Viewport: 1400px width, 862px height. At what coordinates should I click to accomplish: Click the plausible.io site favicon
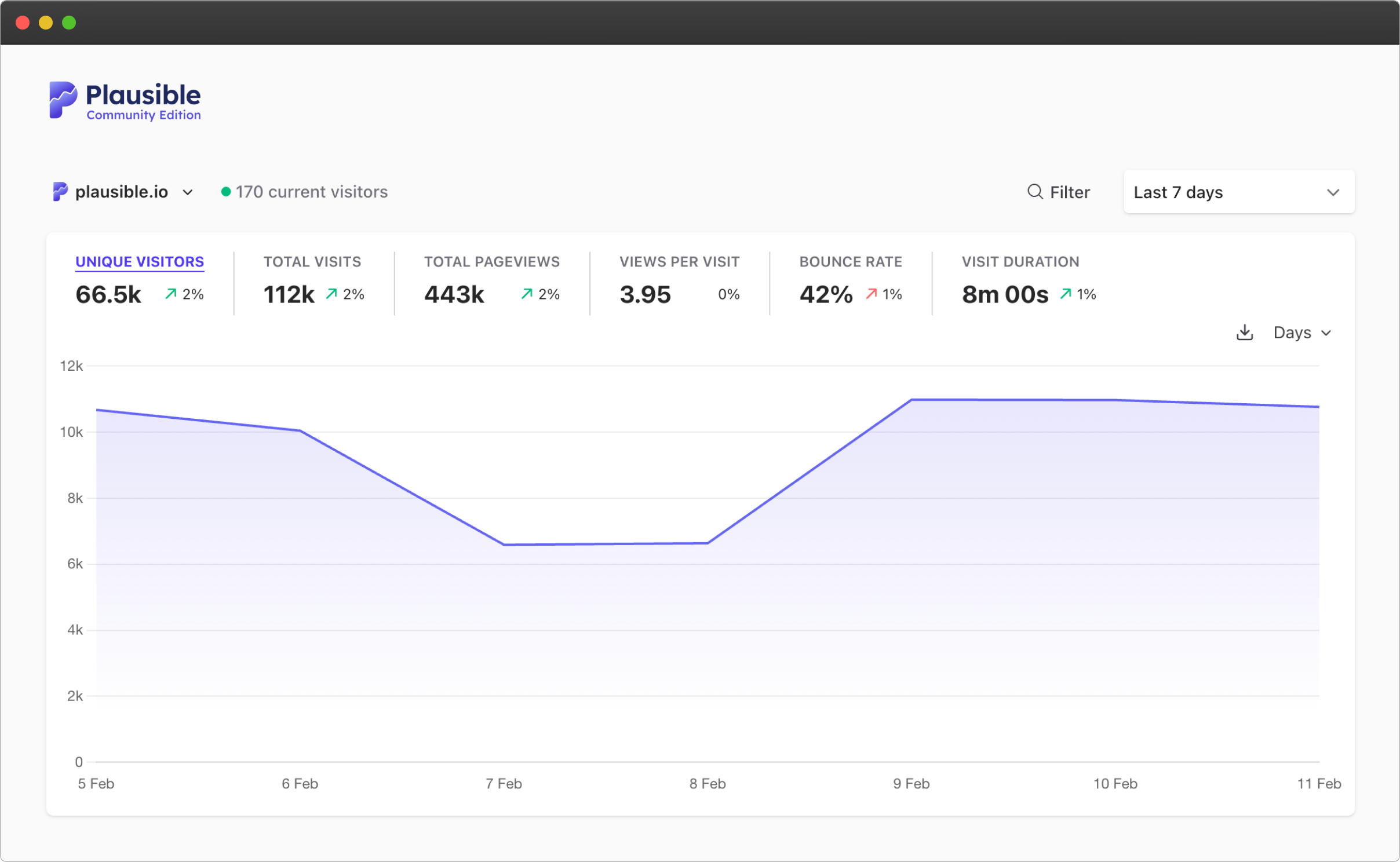click(x=60, y=191)
